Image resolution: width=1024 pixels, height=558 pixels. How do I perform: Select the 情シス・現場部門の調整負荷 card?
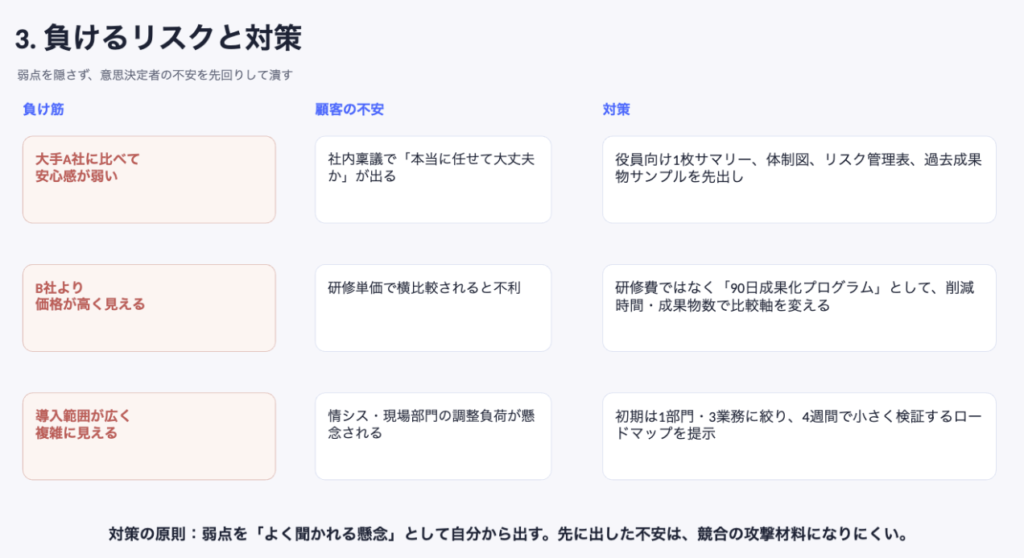click(432, 435)
